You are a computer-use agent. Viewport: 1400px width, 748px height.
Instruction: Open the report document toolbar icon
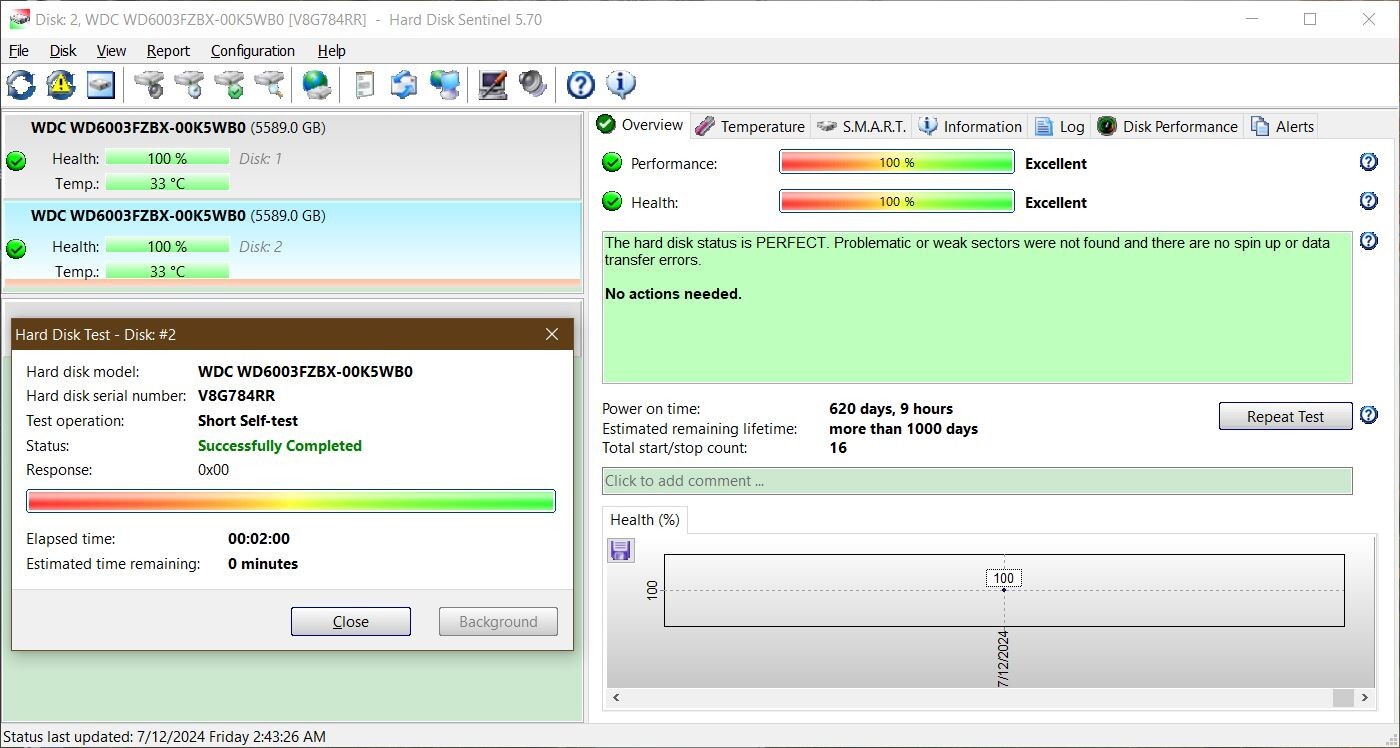364,84
